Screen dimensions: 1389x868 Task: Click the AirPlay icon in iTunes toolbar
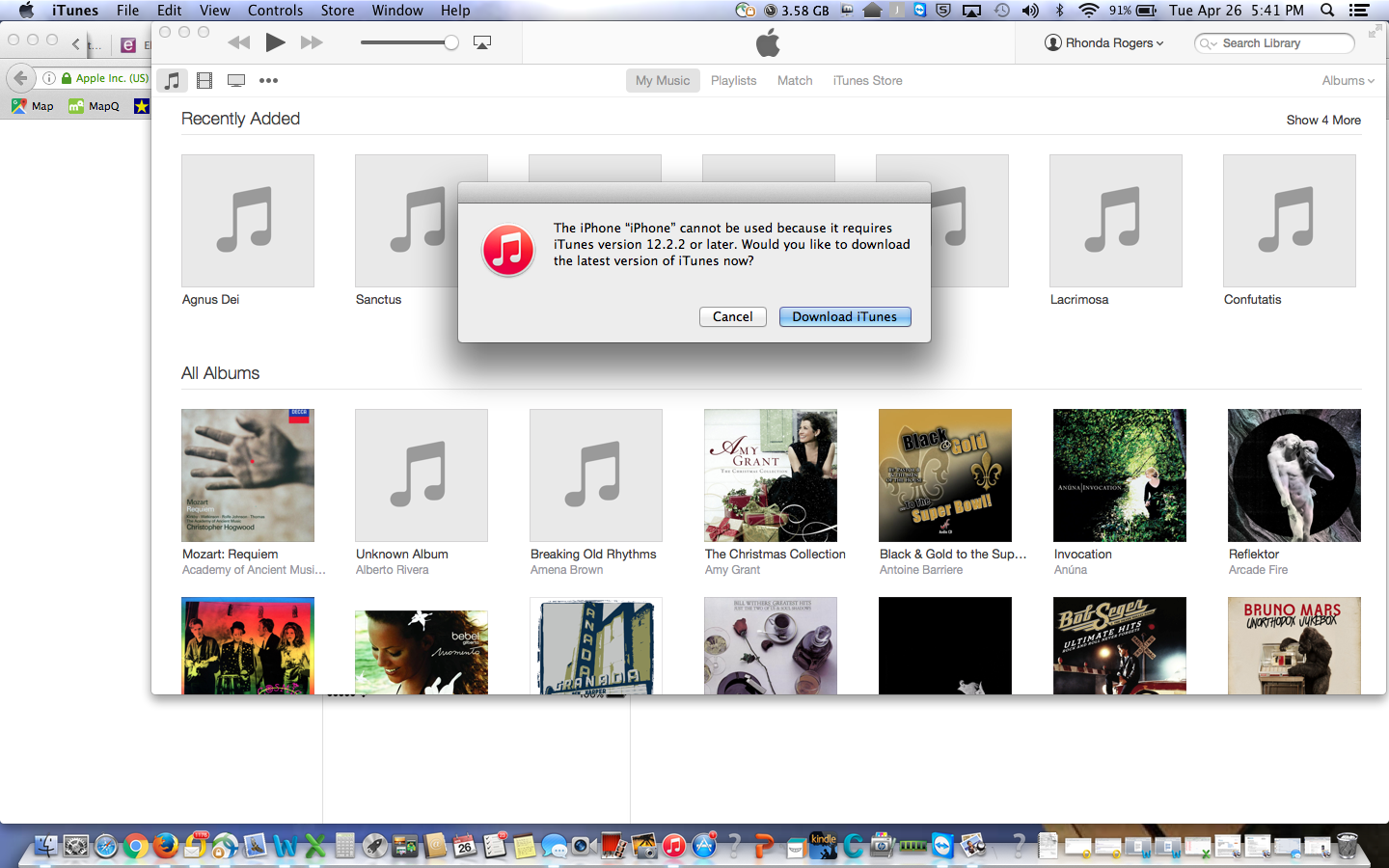click(482, 42)
